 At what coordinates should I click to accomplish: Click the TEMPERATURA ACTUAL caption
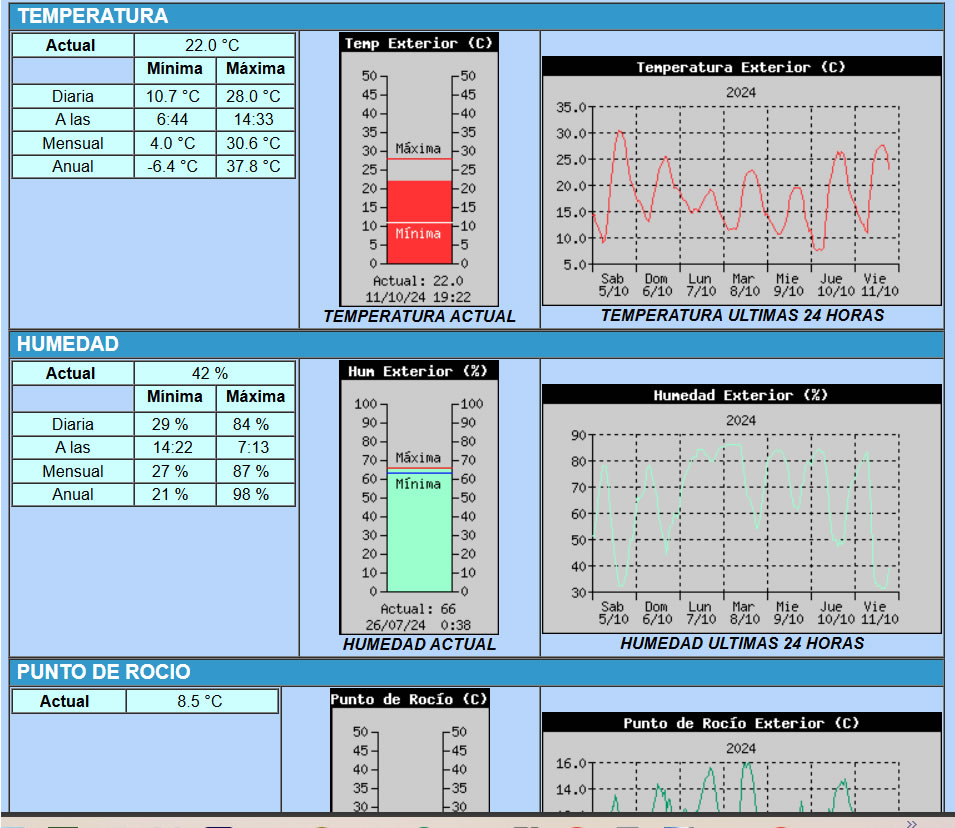[419, 316]
